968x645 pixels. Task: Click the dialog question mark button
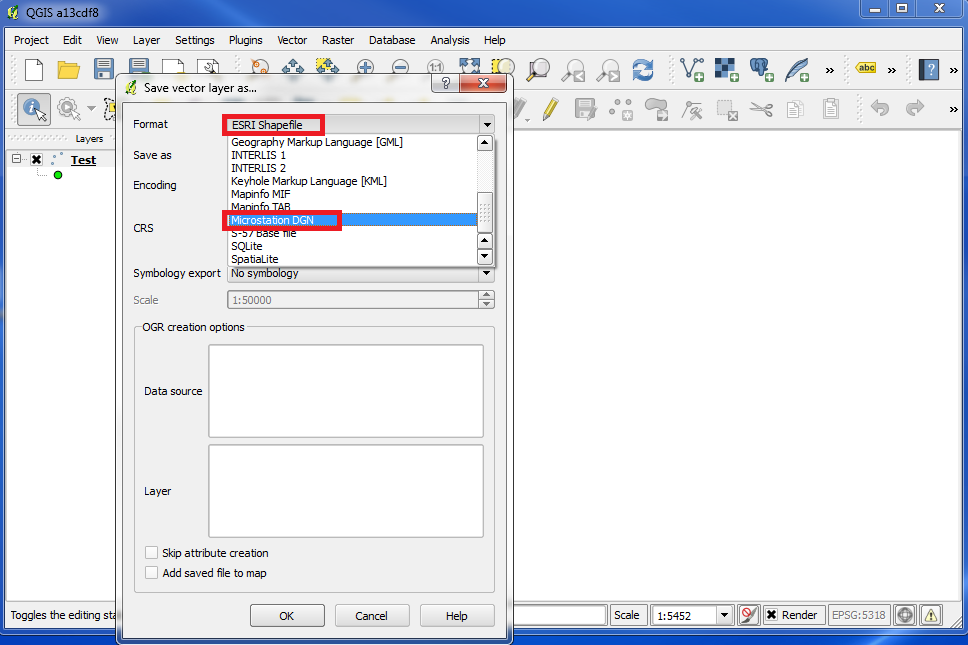446,83
